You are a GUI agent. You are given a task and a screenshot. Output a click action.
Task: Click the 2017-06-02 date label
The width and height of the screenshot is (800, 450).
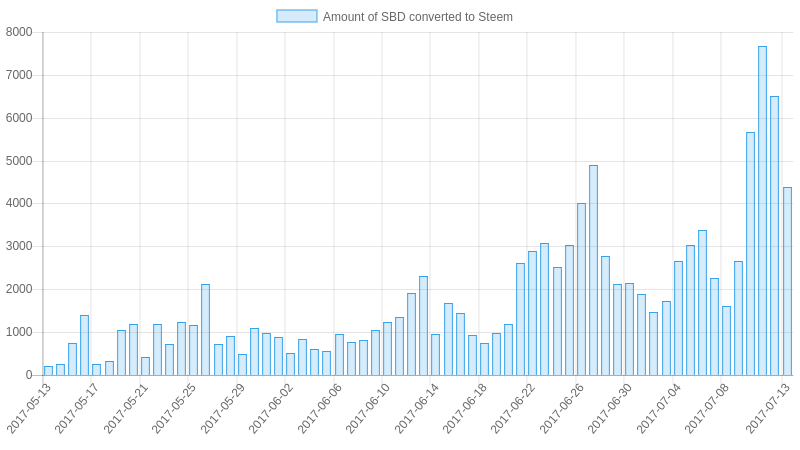pos(271,409)
